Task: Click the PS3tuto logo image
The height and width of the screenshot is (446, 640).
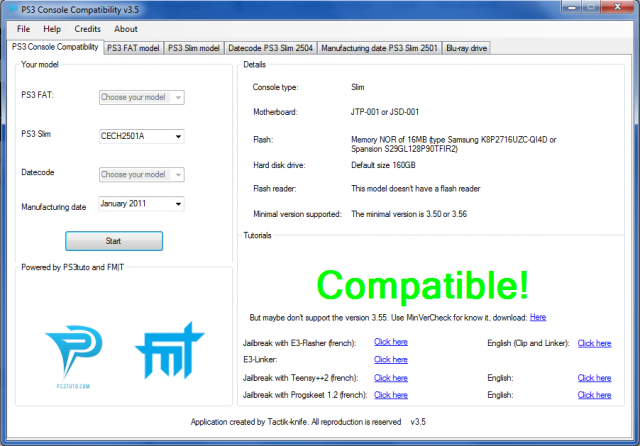Action: tap(74, 357)
